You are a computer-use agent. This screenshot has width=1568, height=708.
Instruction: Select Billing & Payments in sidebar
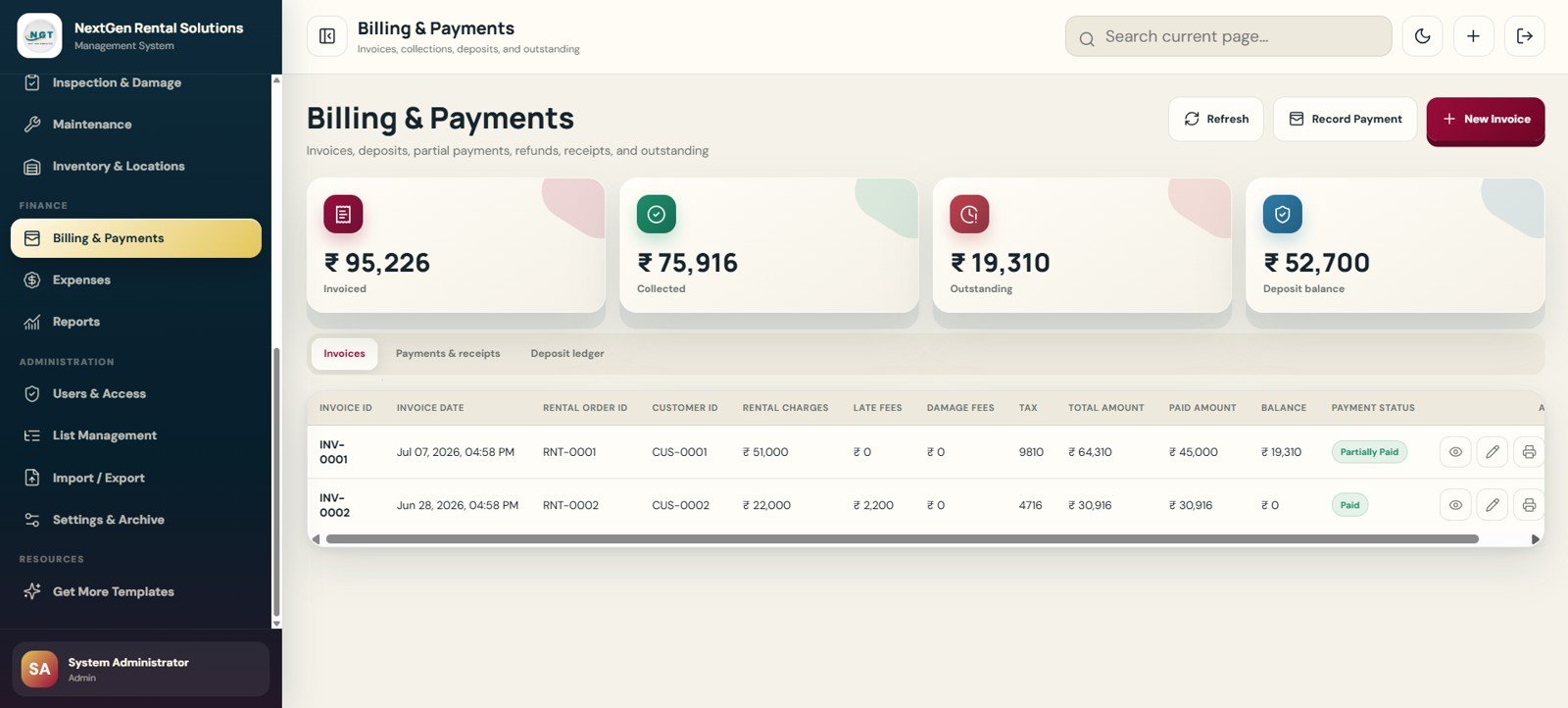(136, 238)
